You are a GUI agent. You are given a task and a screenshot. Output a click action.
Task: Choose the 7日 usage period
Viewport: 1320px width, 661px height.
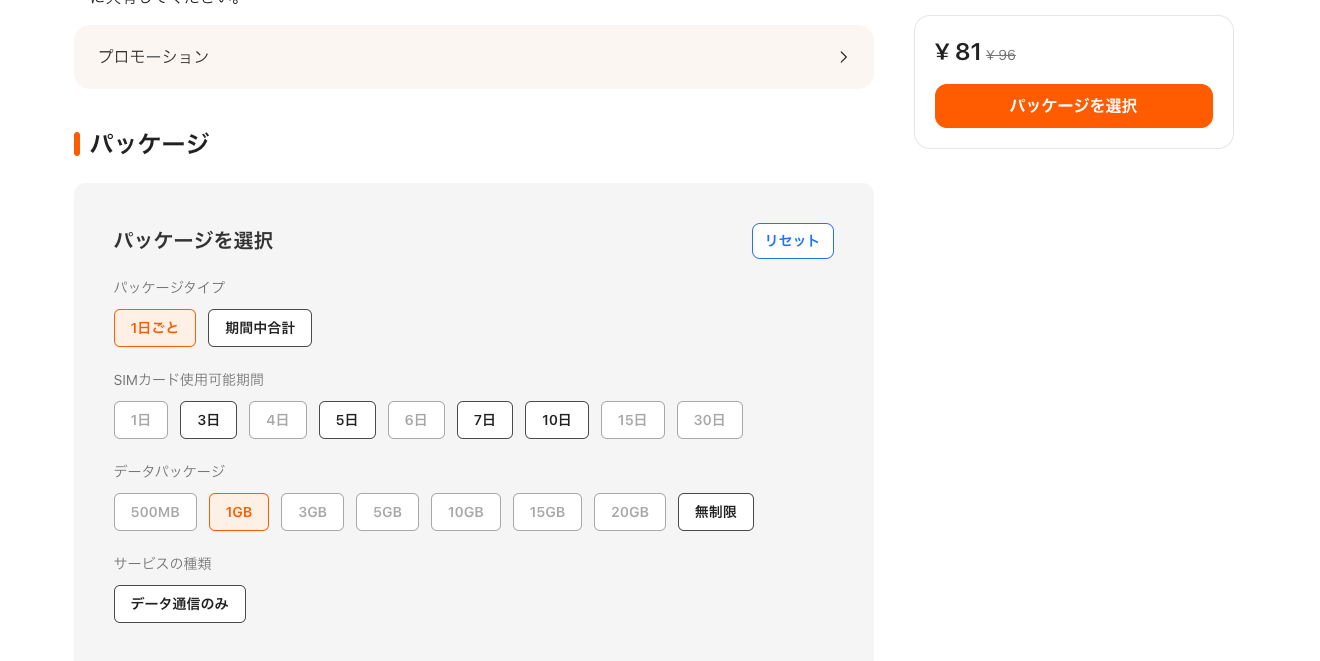tap(485, 420)
